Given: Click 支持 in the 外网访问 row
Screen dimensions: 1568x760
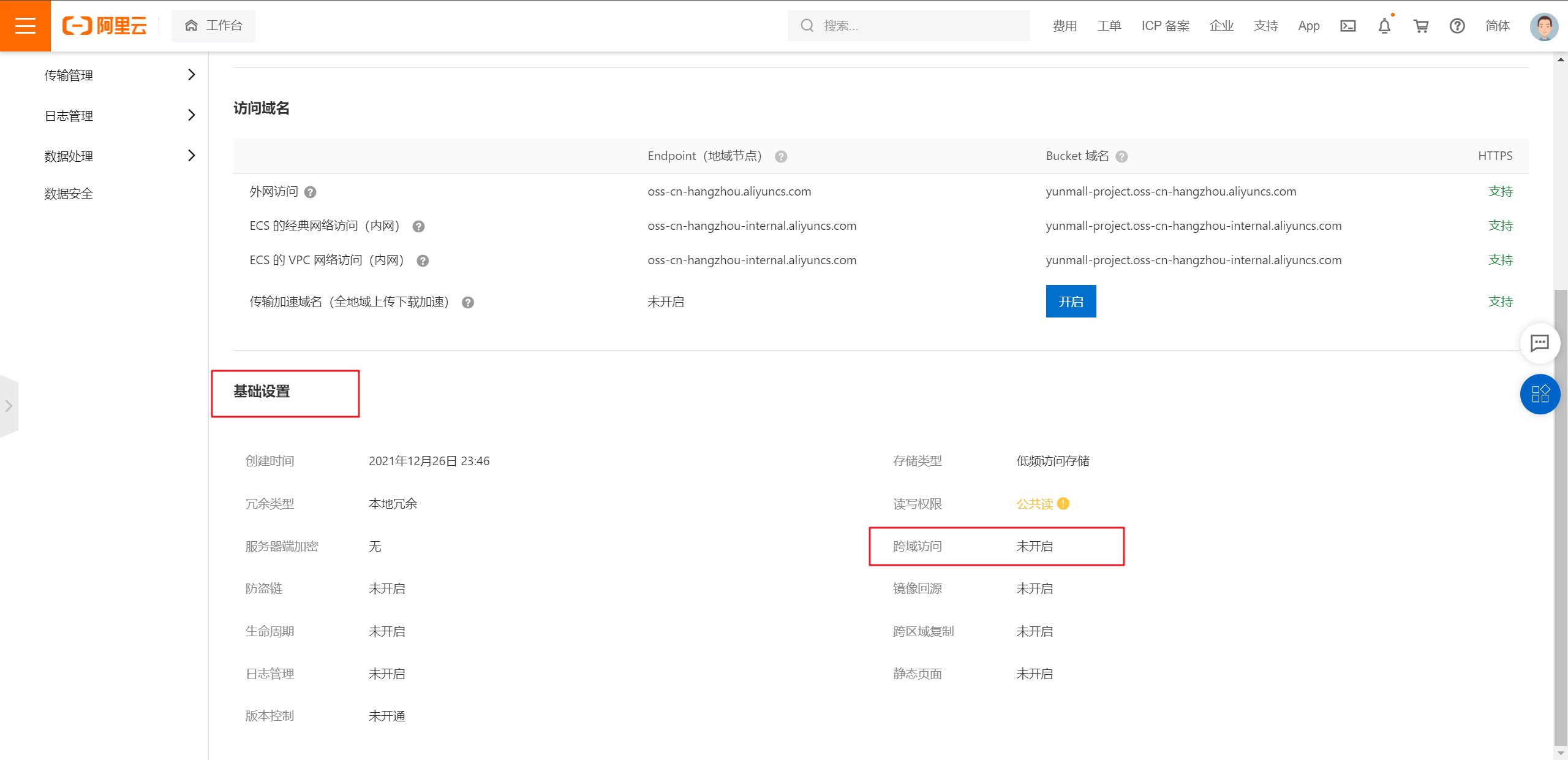Looking at the screenshot, I should [x=1501, y=191].
